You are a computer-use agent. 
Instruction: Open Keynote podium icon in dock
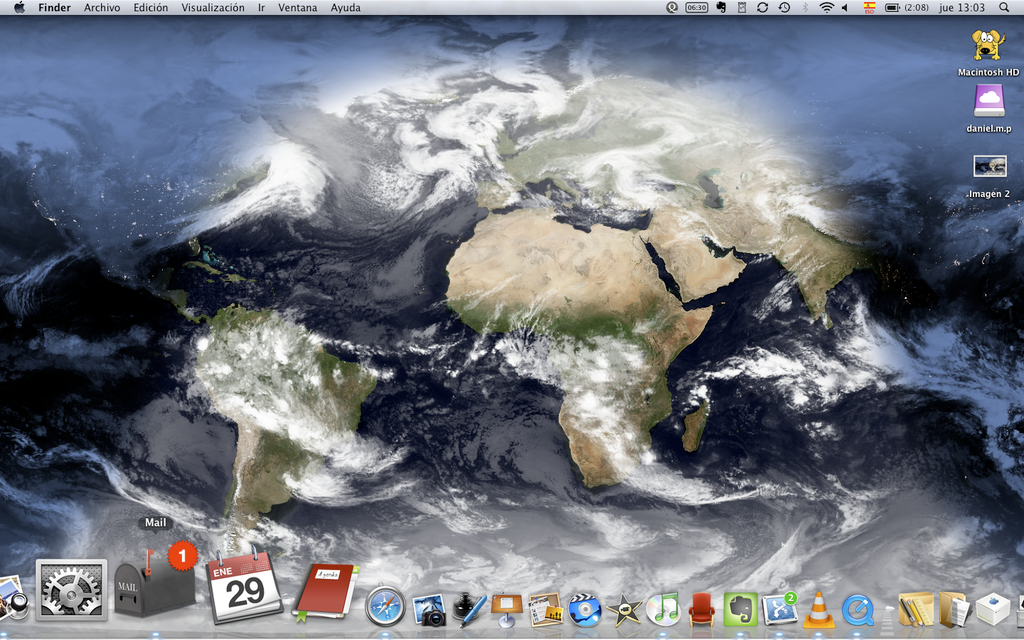(507, 609)
